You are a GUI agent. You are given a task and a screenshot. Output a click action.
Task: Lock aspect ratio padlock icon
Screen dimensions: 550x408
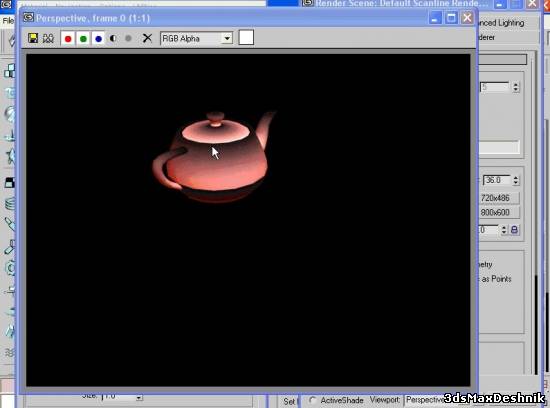514,230
